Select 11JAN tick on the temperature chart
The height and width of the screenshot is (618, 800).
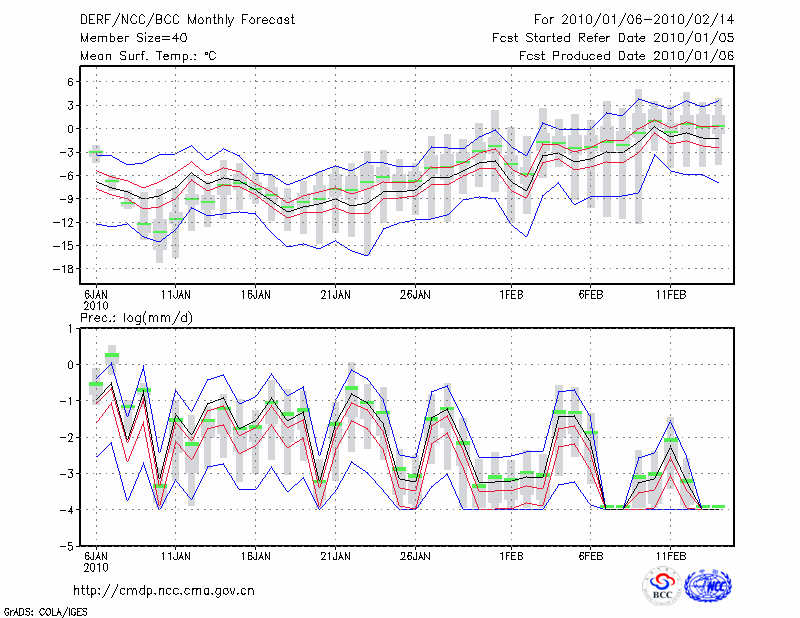tap(176, 295)
